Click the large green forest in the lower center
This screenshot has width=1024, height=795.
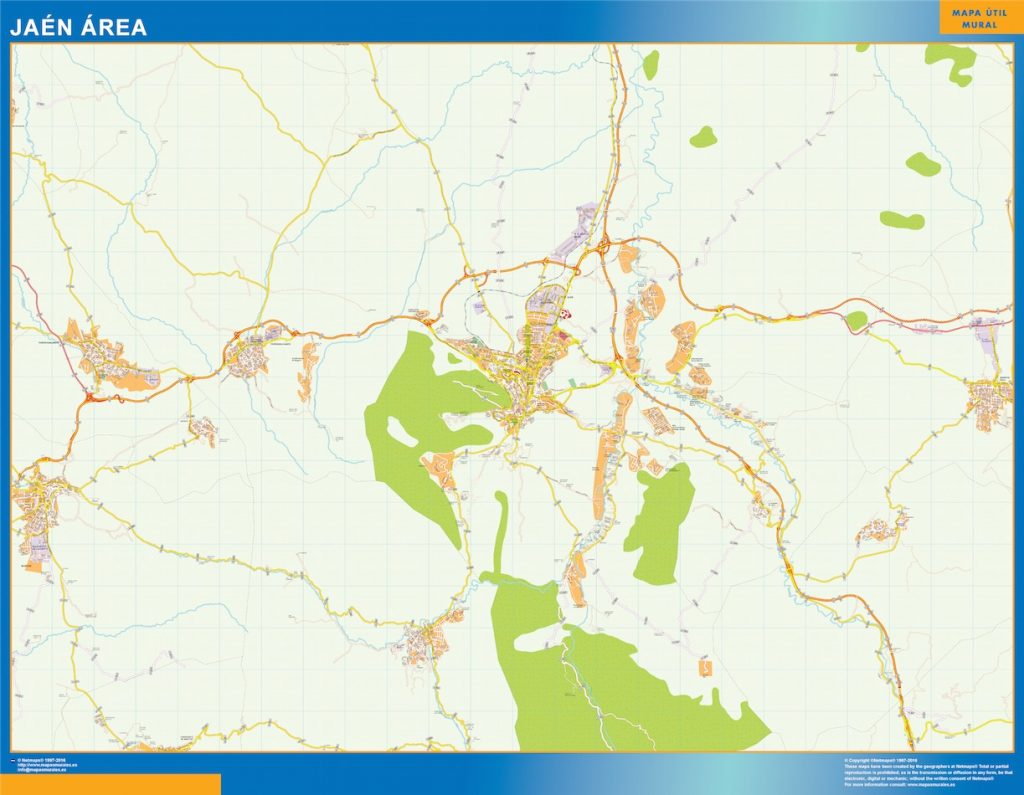point(600,680)
